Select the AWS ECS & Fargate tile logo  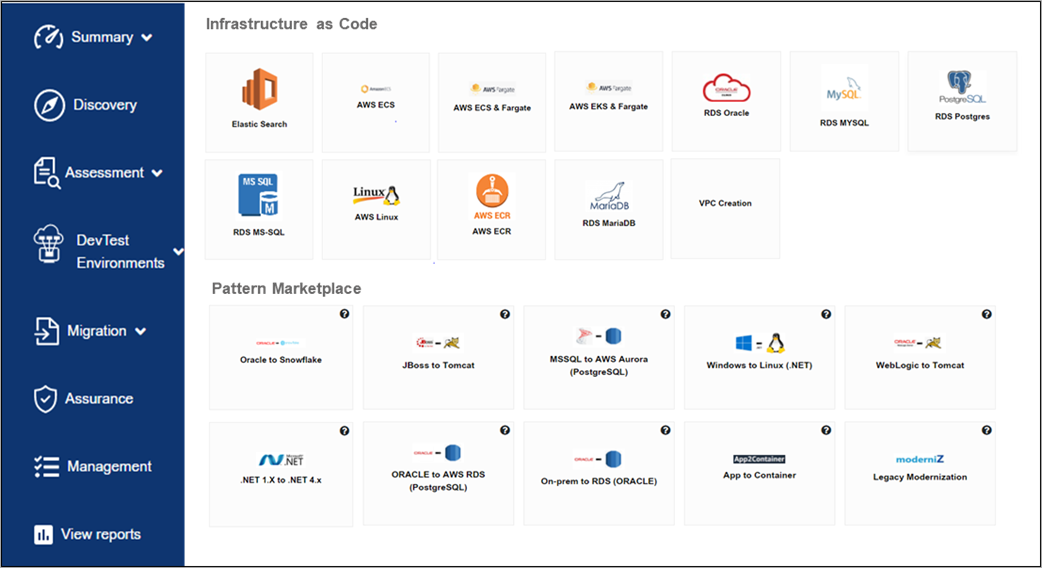pyautogui.click(x=492, y=89)
